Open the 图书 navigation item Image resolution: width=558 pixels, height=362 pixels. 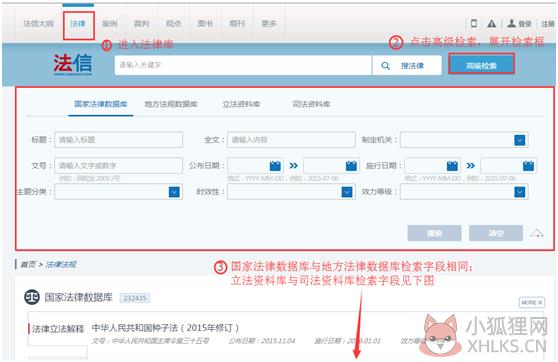[x=205, y=23]
